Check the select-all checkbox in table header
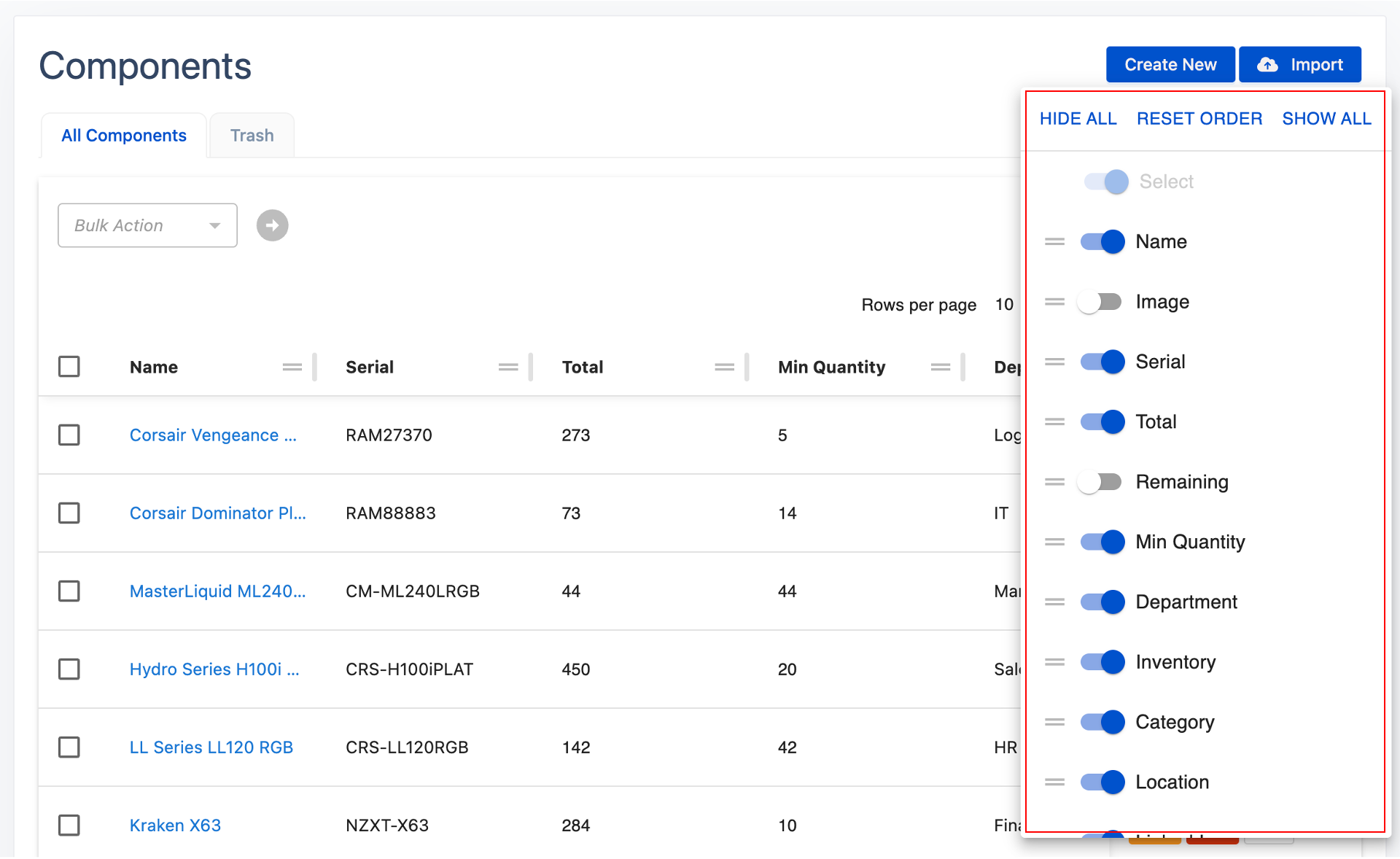Viewport: 1400px width, 859px height. pyautogui.click(x=69, y=366)
